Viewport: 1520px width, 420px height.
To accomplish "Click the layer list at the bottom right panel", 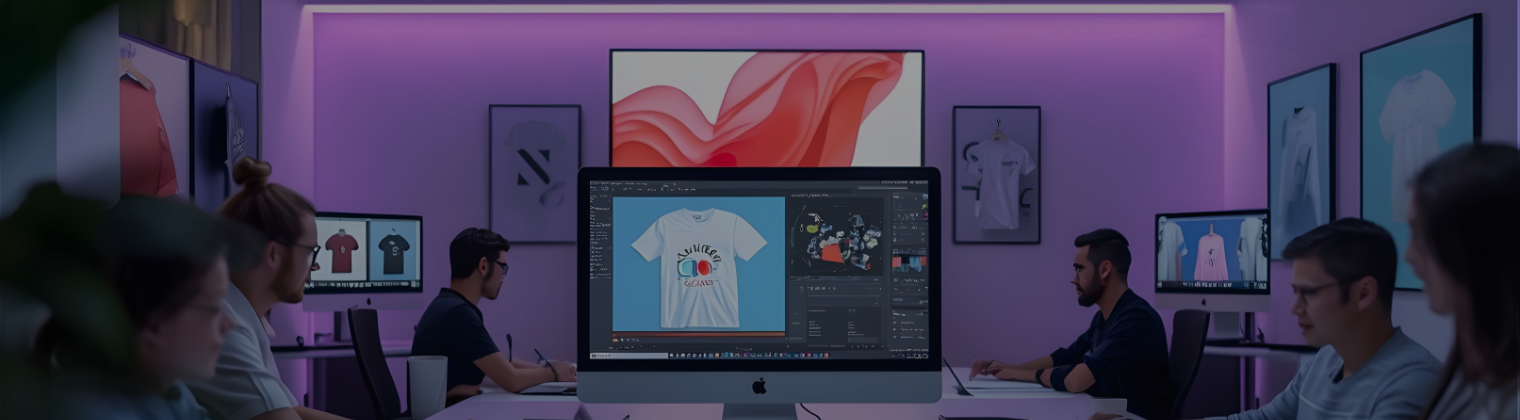I will pyautogui.click(x=908, y=325).
